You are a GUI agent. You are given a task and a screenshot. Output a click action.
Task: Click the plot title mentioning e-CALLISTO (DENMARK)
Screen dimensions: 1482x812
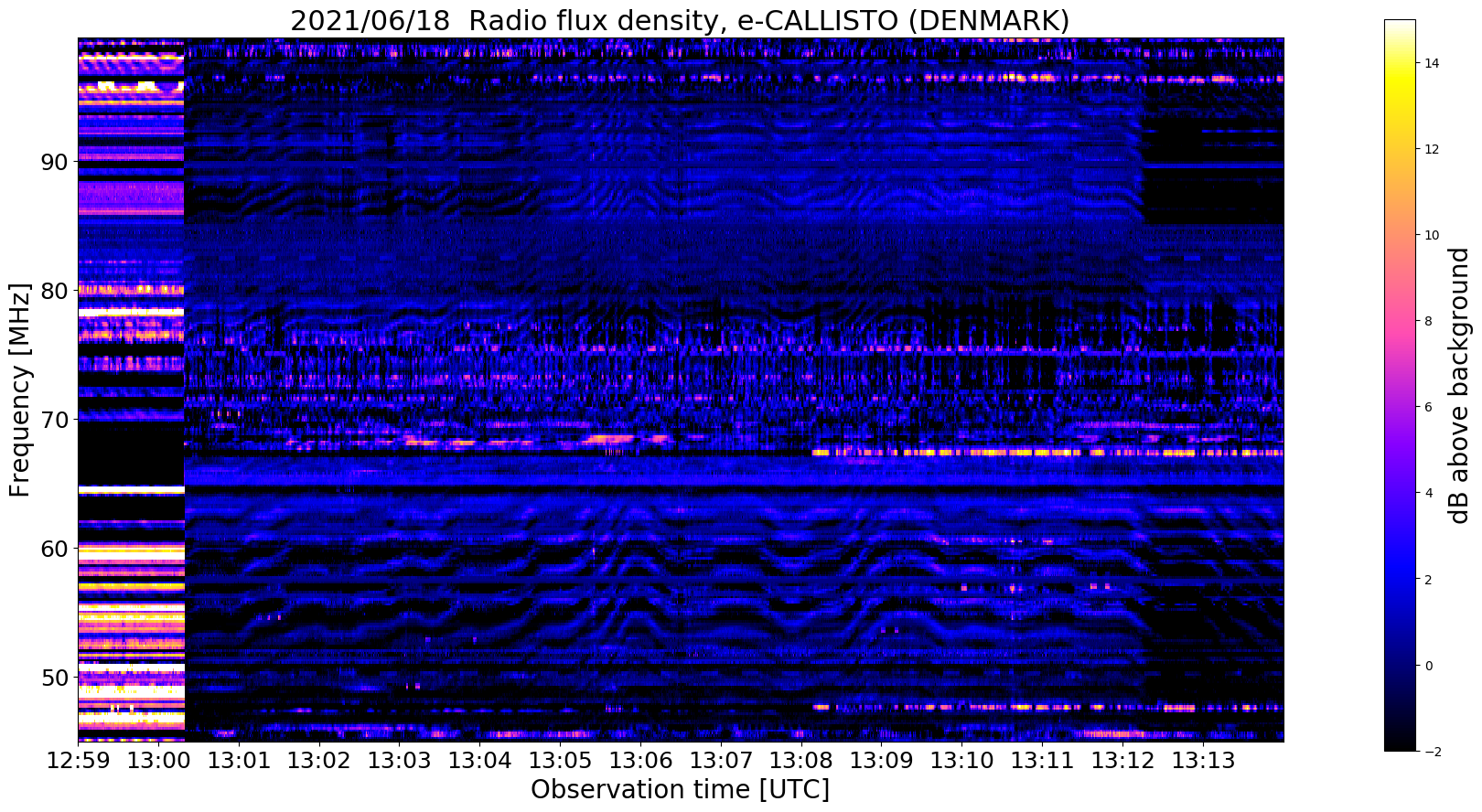(x=680, y=20)
